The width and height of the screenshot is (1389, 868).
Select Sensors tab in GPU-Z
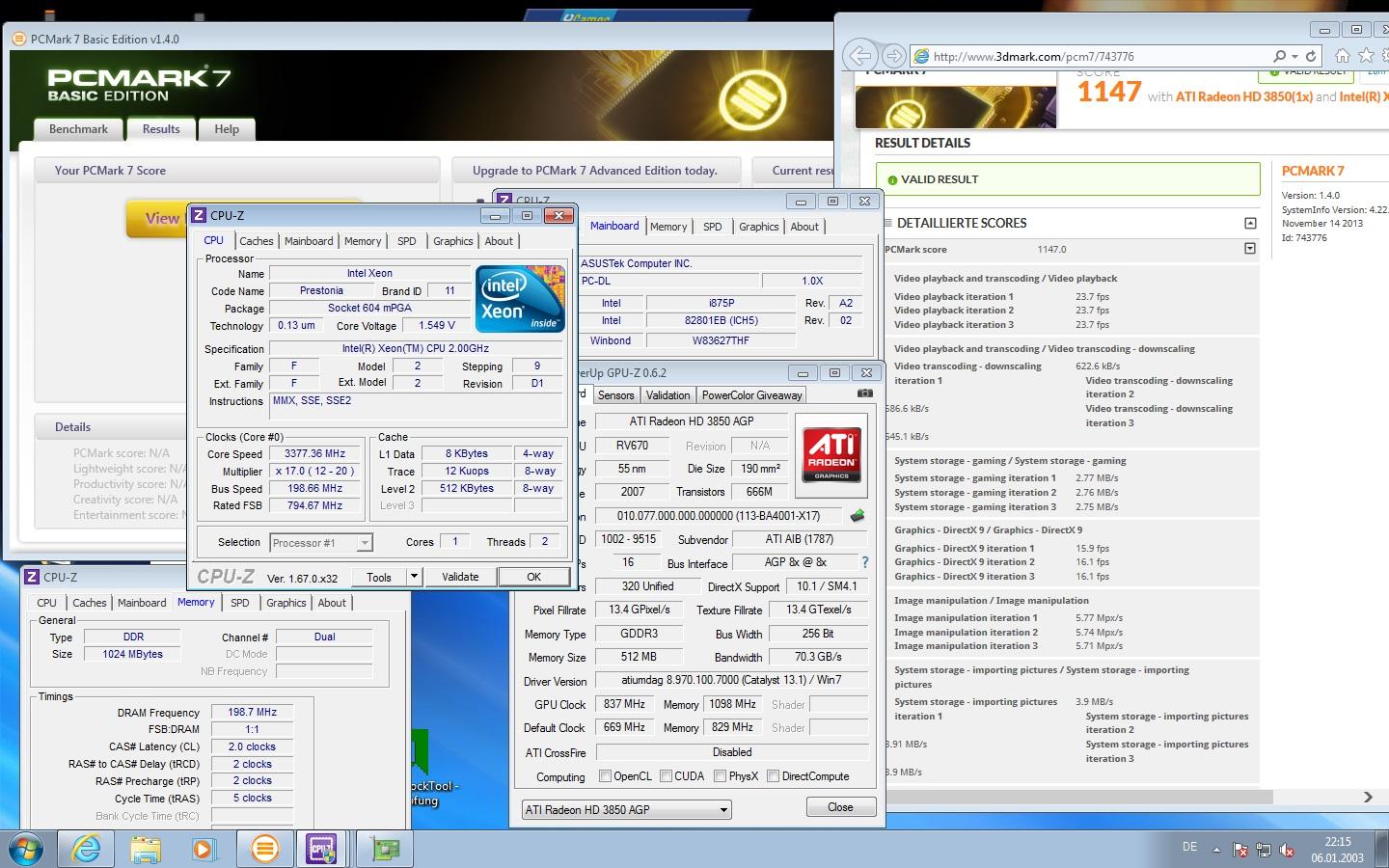(x=615, y=395)
